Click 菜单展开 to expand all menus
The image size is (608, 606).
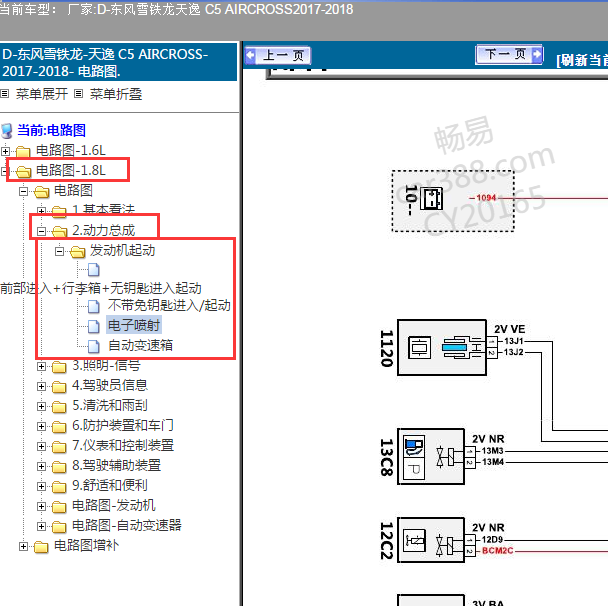tap(41, 94)
